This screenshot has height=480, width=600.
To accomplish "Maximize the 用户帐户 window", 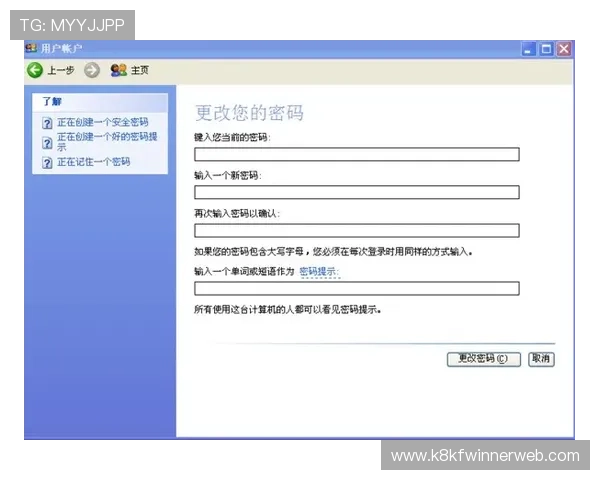I will pos(546,49).
